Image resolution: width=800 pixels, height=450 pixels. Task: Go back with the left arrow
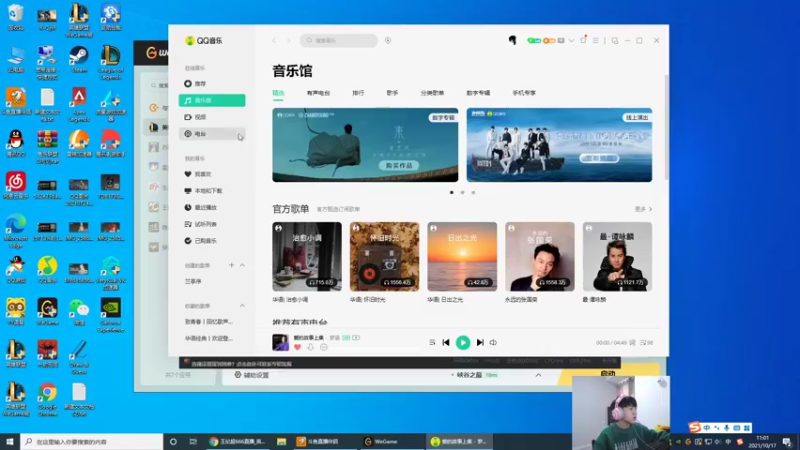pyautogui.click(x=274, y=40)
